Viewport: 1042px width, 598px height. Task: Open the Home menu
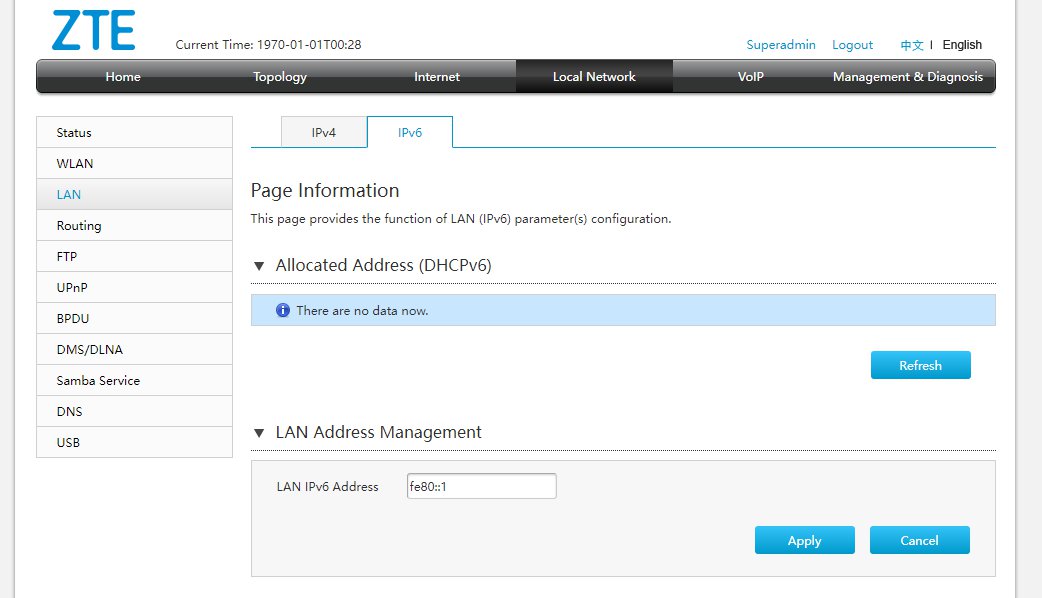[123, 77]
